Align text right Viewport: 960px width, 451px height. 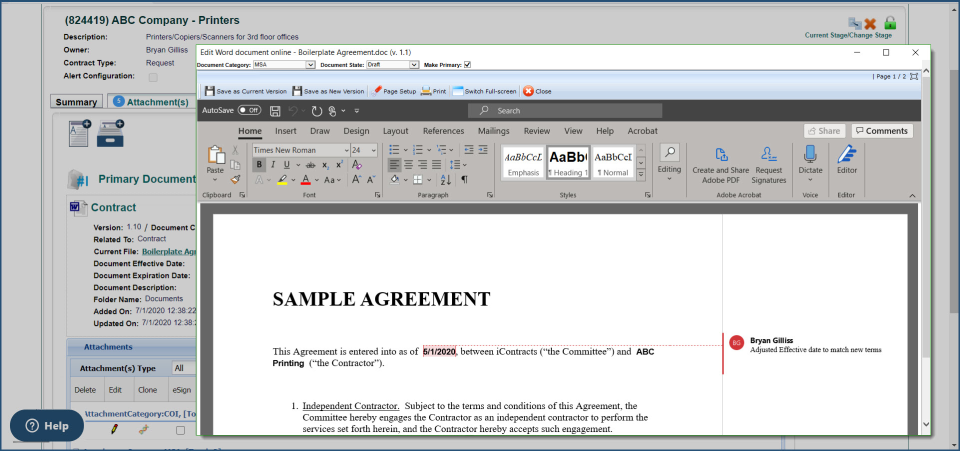pos(422,165)
